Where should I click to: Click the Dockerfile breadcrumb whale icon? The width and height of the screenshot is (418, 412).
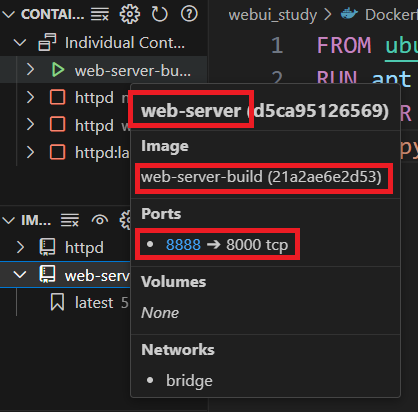(x=349, y=14)
